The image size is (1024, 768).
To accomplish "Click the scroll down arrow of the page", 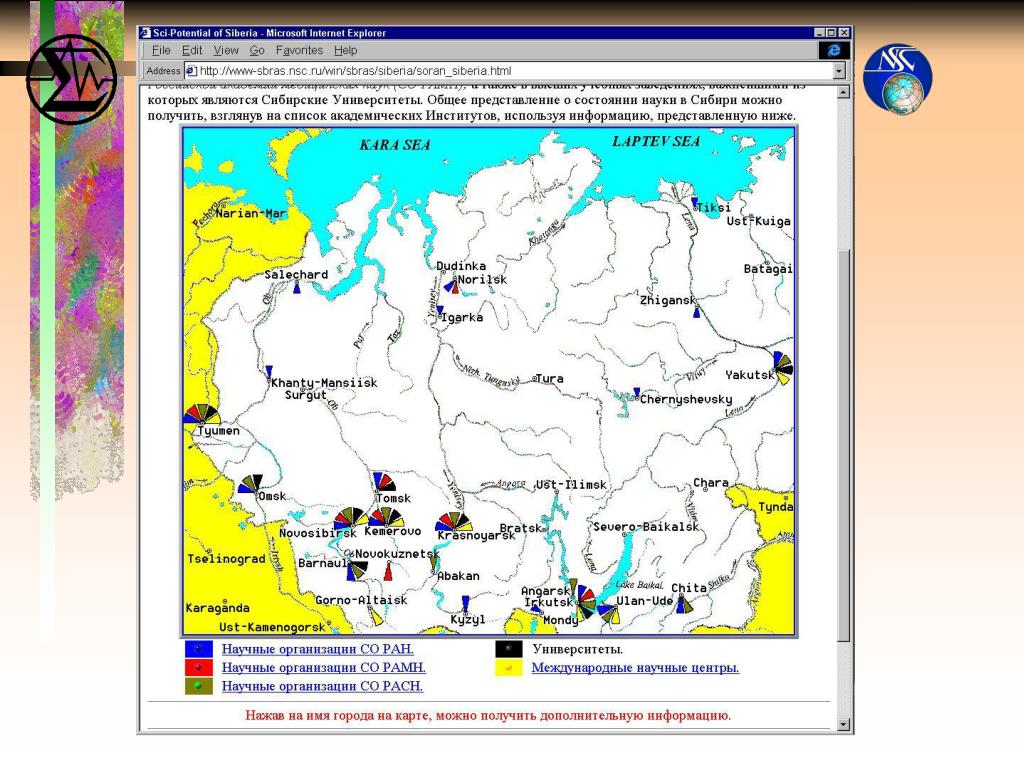I will click(x=843, y=724).
